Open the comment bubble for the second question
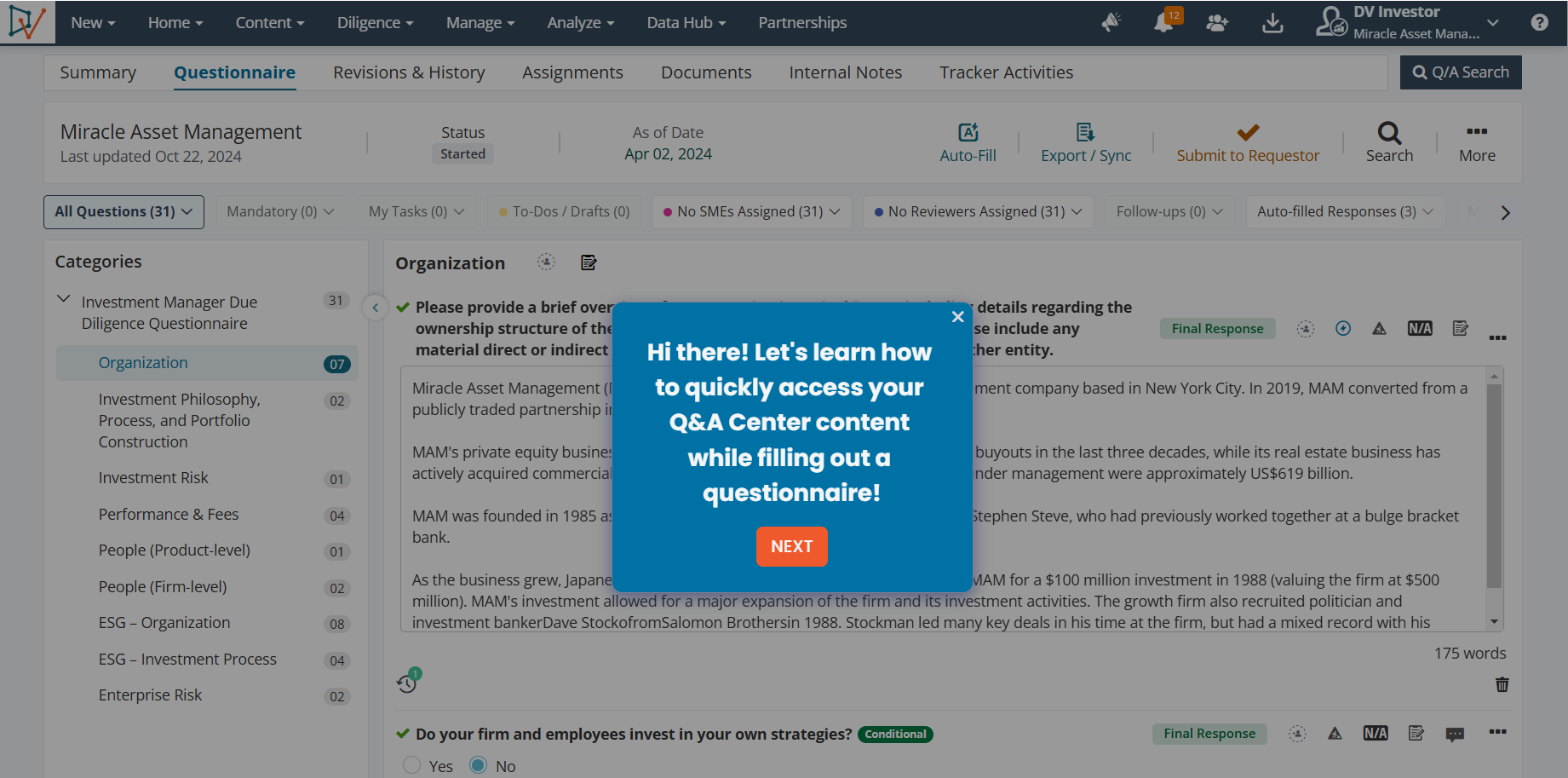The image size is (1568, 778). [x=1455, y=734]
